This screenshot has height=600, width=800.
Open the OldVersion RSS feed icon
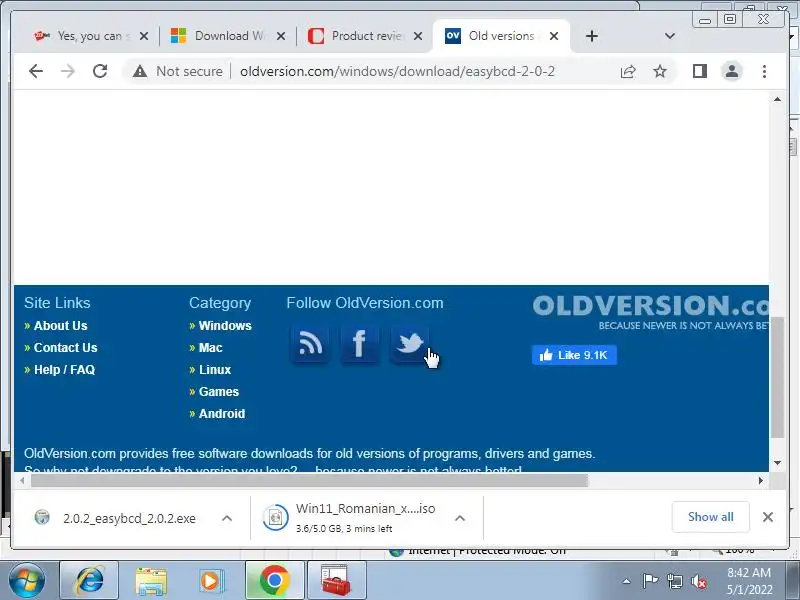(x=310, y=343)
